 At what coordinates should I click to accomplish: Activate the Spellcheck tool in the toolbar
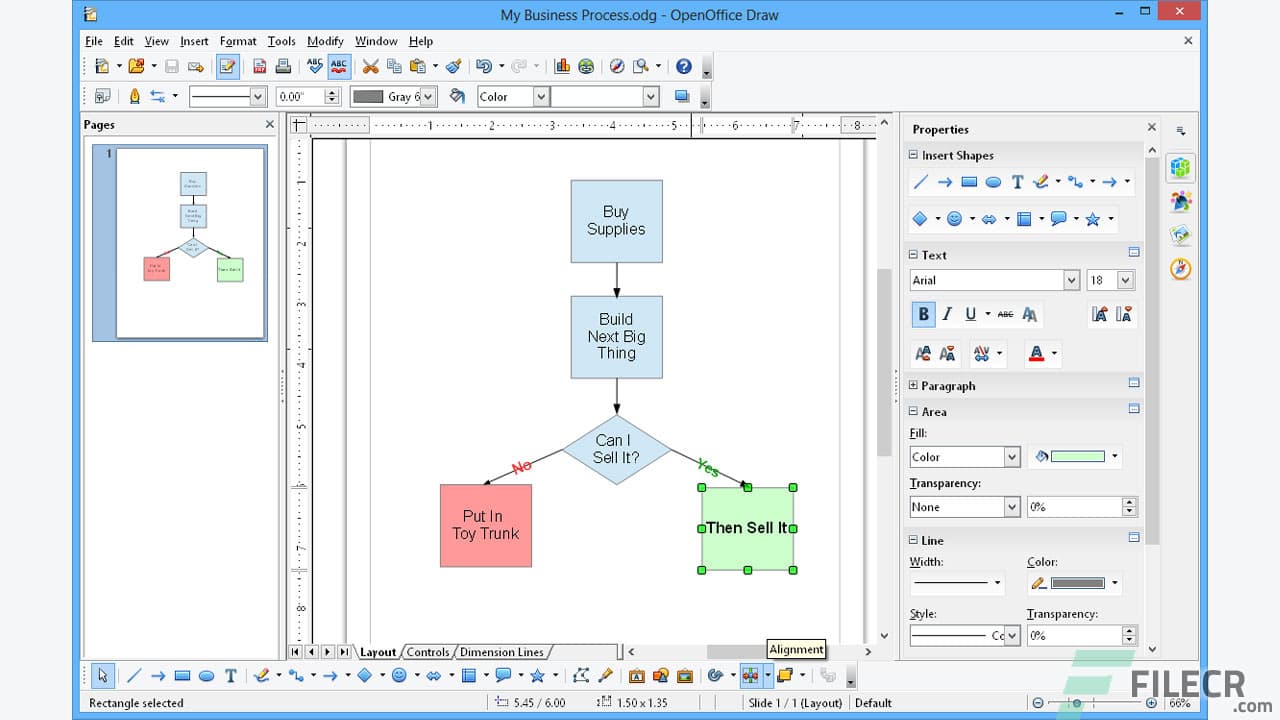click(x=313, y=66)
